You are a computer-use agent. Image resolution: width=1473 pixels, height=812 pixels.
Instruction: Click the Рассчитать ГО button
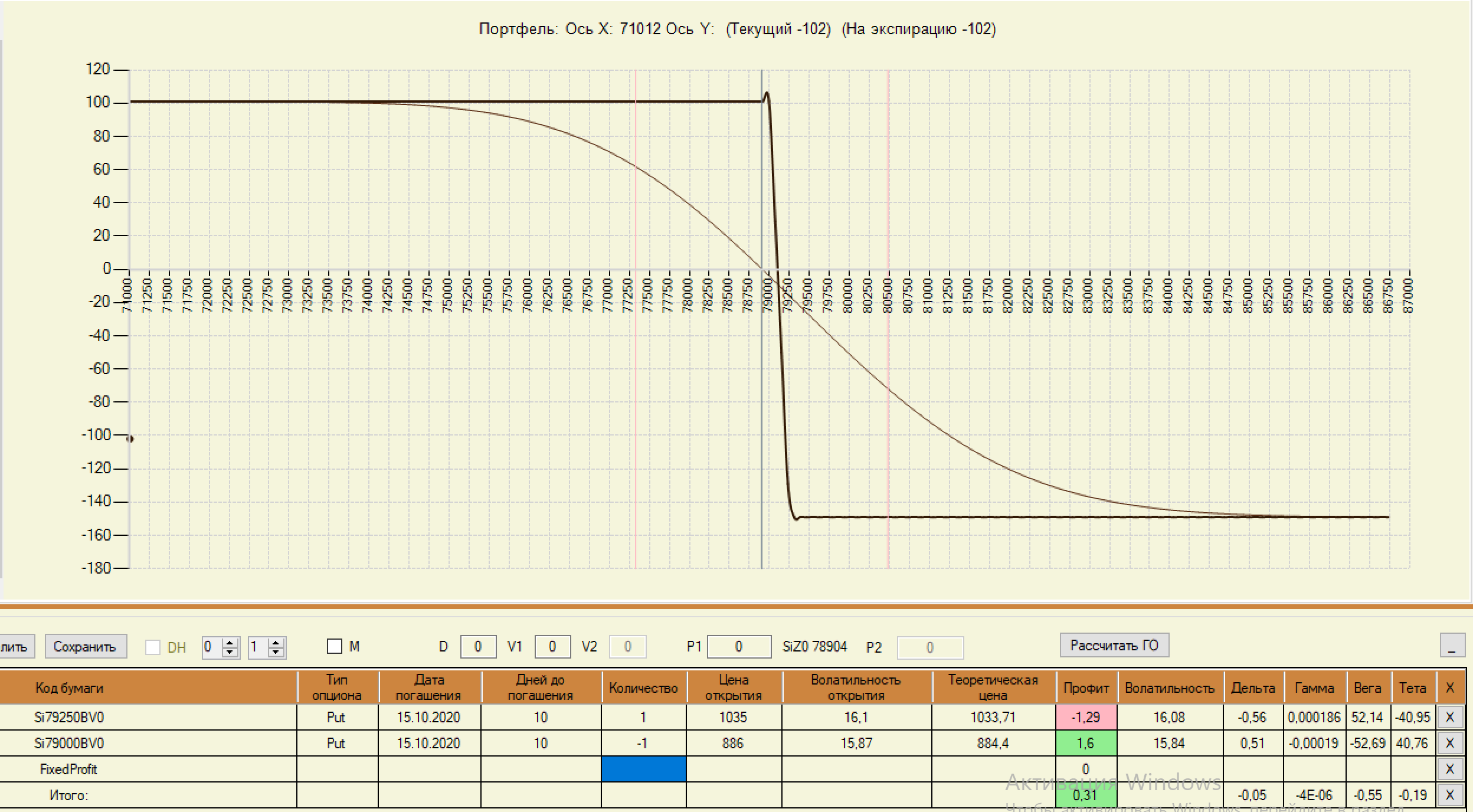(1114, 646)
